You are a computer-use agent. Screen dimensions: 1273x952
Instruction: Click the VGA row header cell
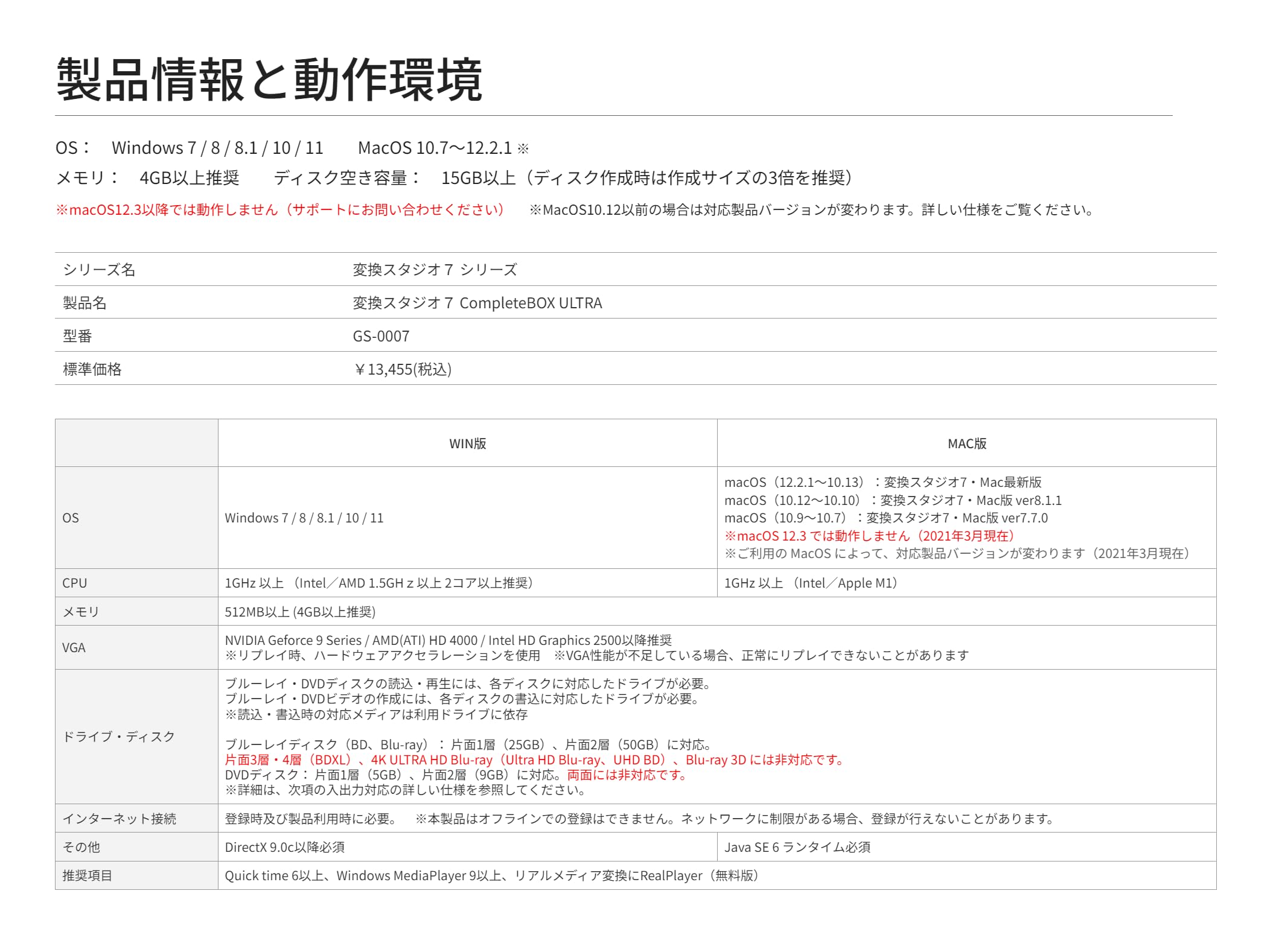[x=74, y=647]
